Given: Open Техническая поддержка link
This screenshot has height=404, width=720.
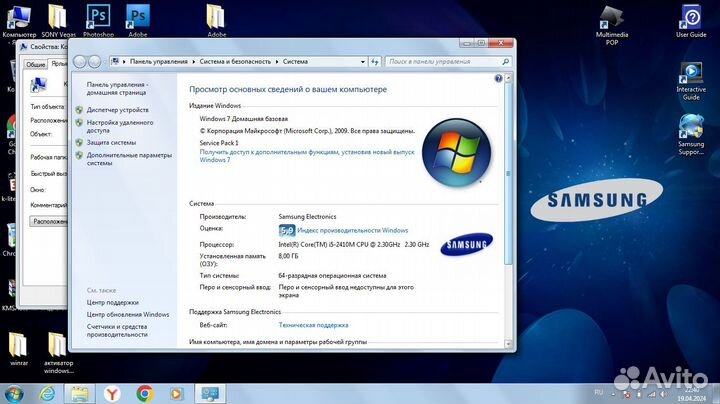Looking at the screenshot, I should pyautogui.click(x=313, y=325).
